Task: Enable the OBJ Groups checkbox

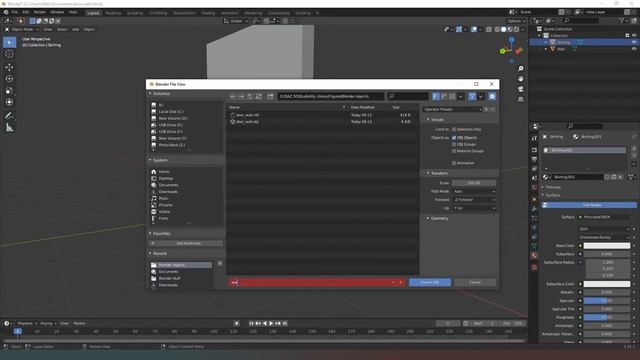Action: (454, 144)
